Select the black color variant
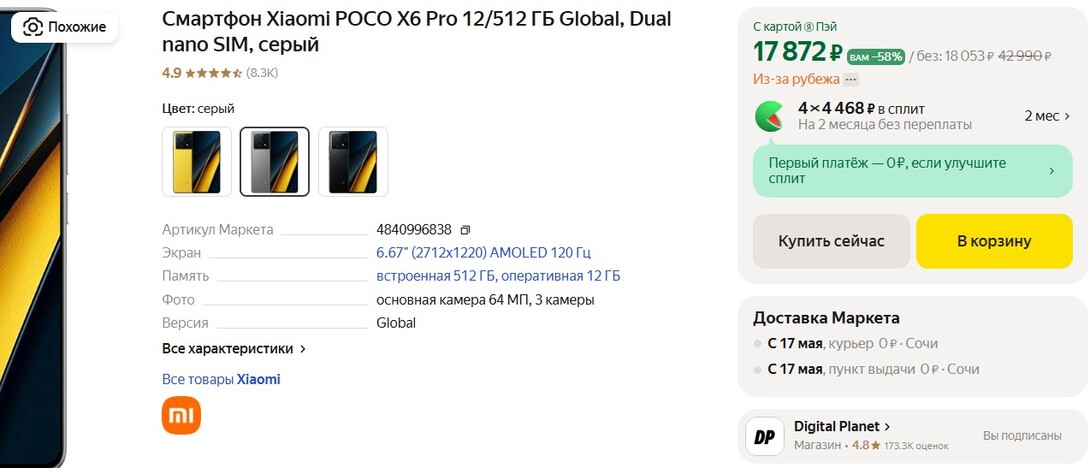1090x468 pixels. (x=353, y=161)
